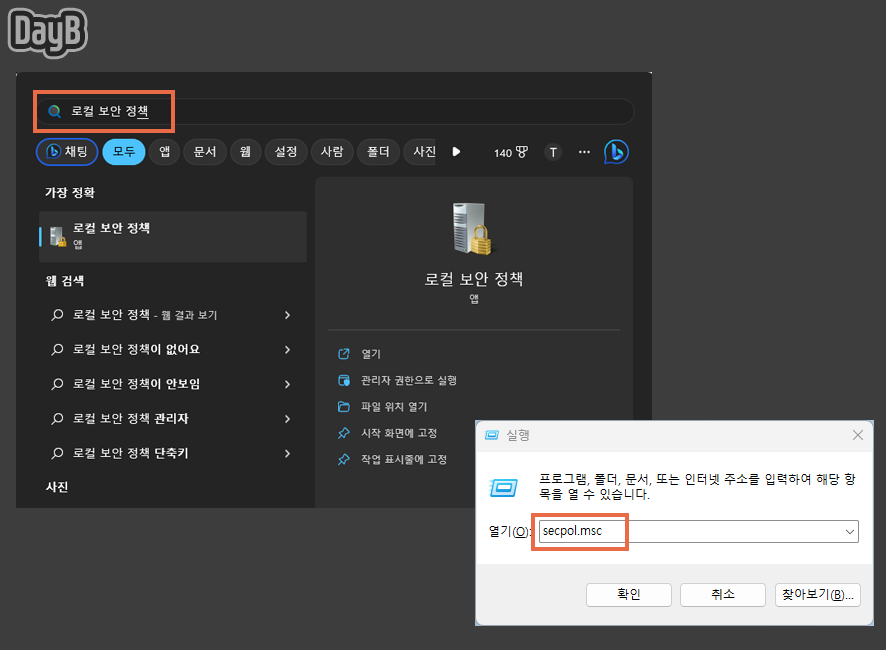Click the 찾아보기(B)... button

[x=816, y=594]
